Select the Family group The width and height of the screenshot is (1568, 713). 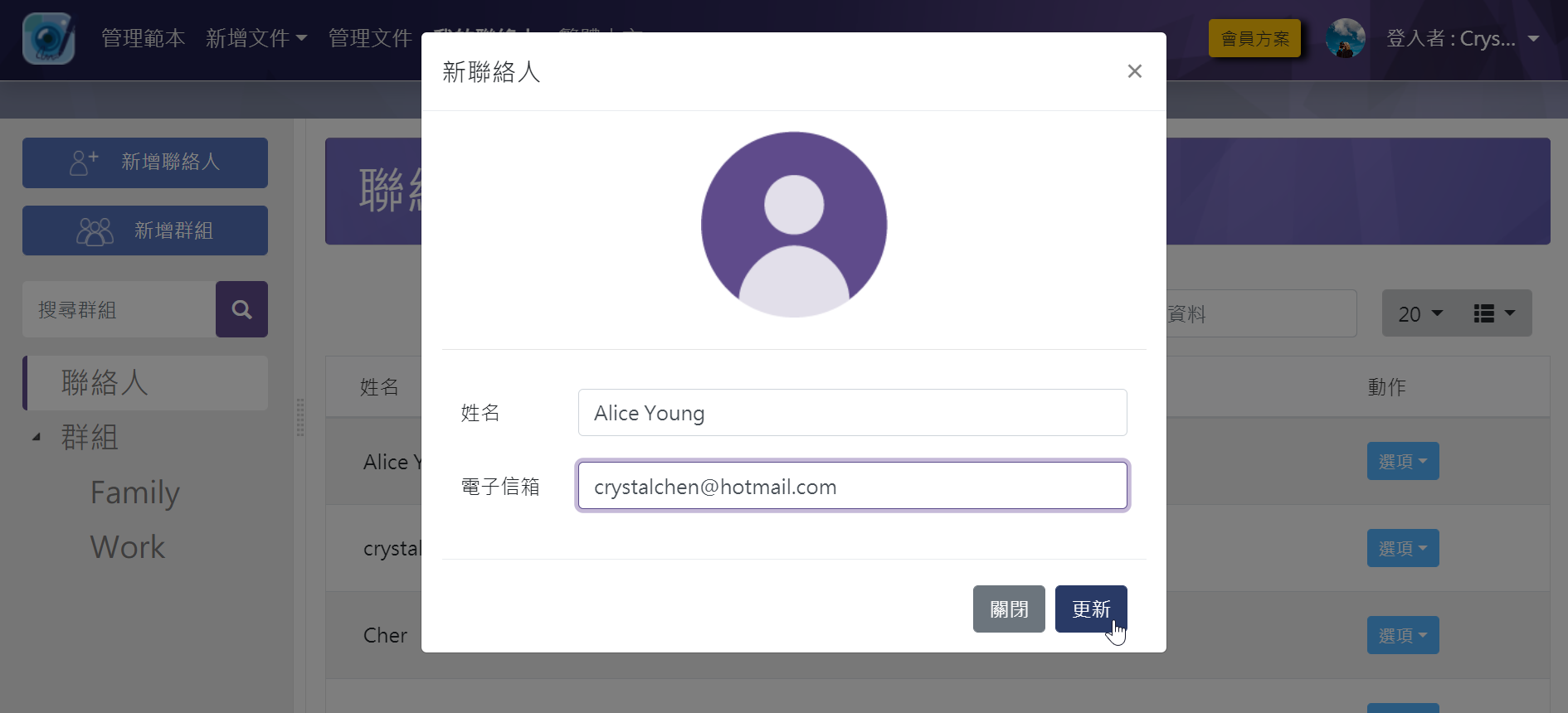coord(134,492)
